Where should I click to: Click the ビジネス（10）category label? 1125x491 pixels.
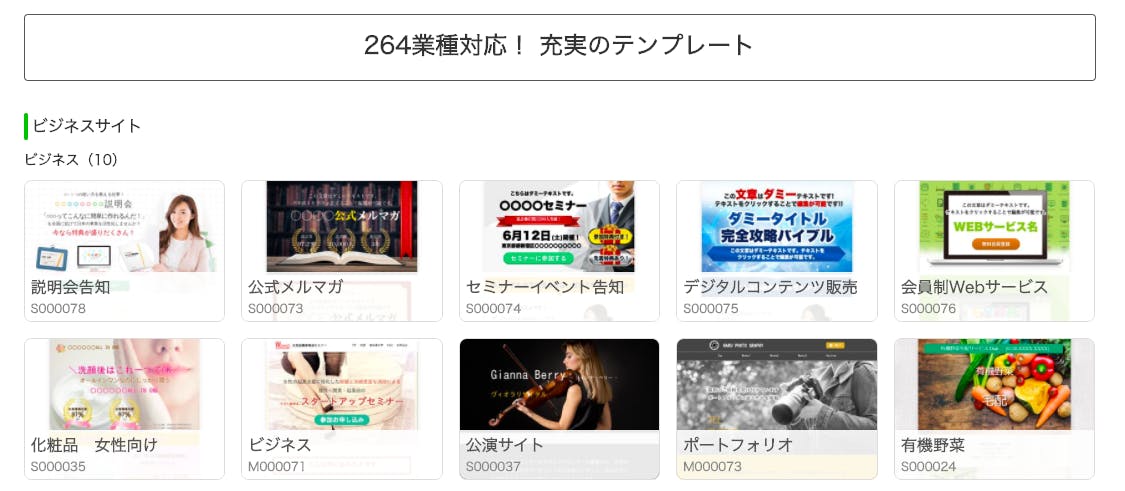(71, 159)
